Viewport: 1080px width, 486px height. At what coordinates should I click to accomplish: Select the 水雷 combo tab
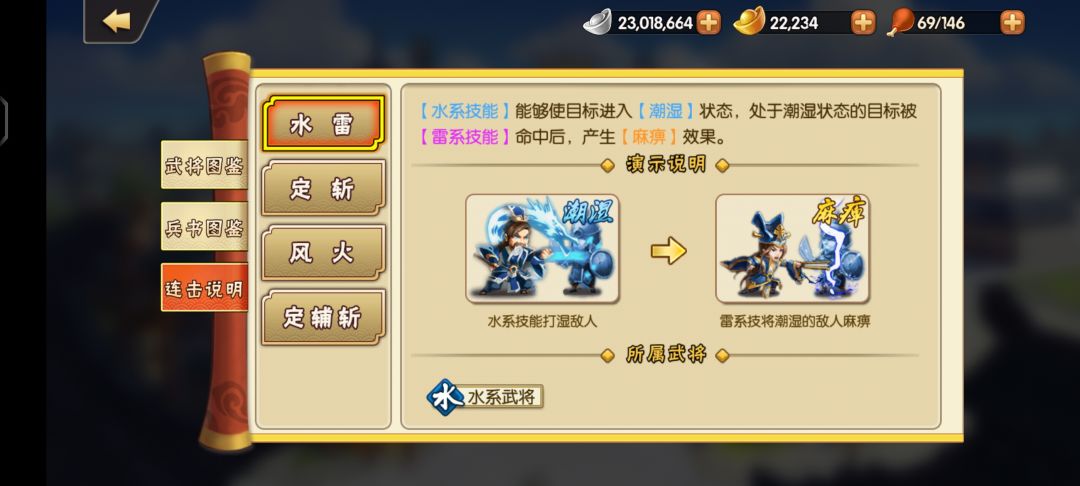[x=322, y=124]
